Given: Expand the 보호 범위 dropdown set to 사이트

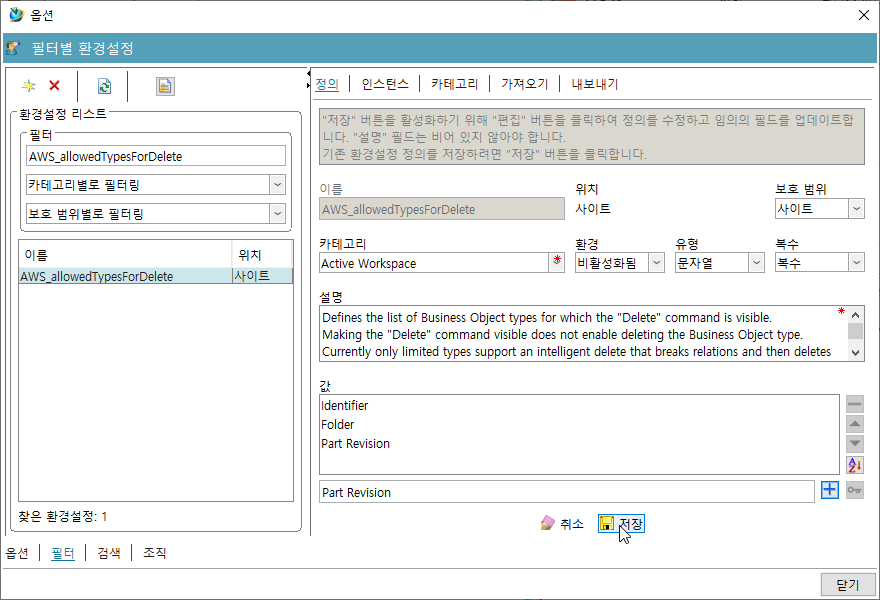Looking at the screenshot, I should (856, 209).
